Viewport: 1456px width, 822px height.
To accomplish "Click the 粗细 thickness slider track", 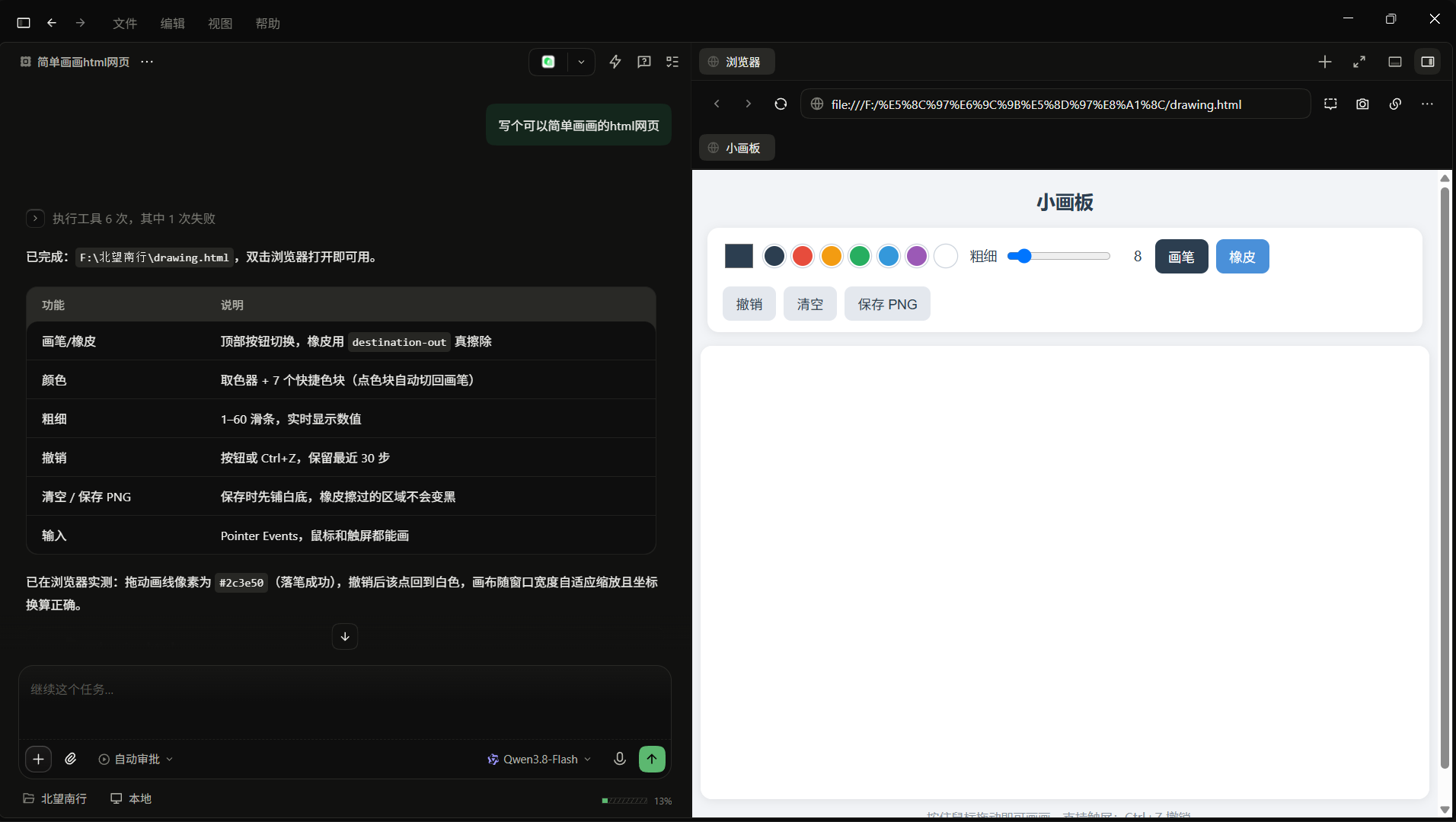I will click(1058, 256).
